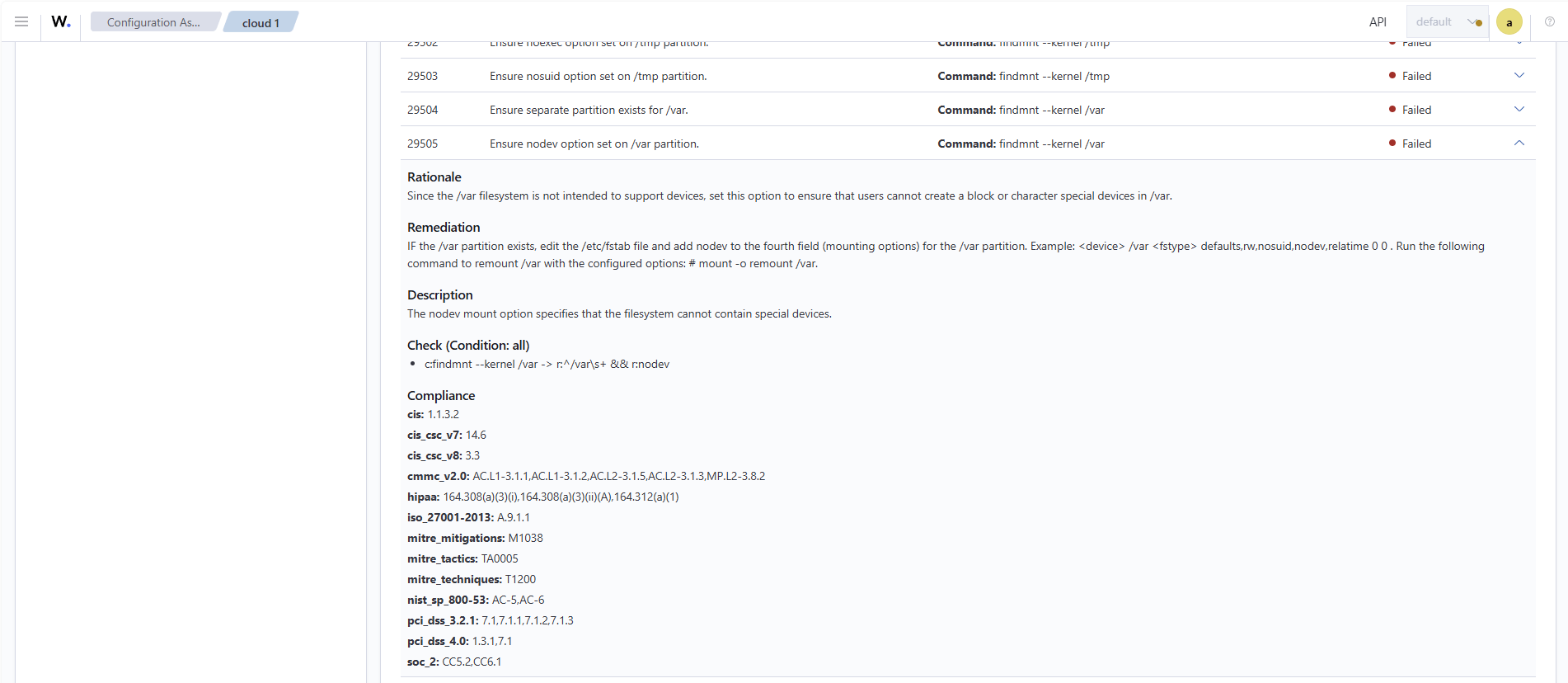Click the index pattern status dot icon
The width and height of the screenshot is (1568, 683).
(x=1479, y=23)
